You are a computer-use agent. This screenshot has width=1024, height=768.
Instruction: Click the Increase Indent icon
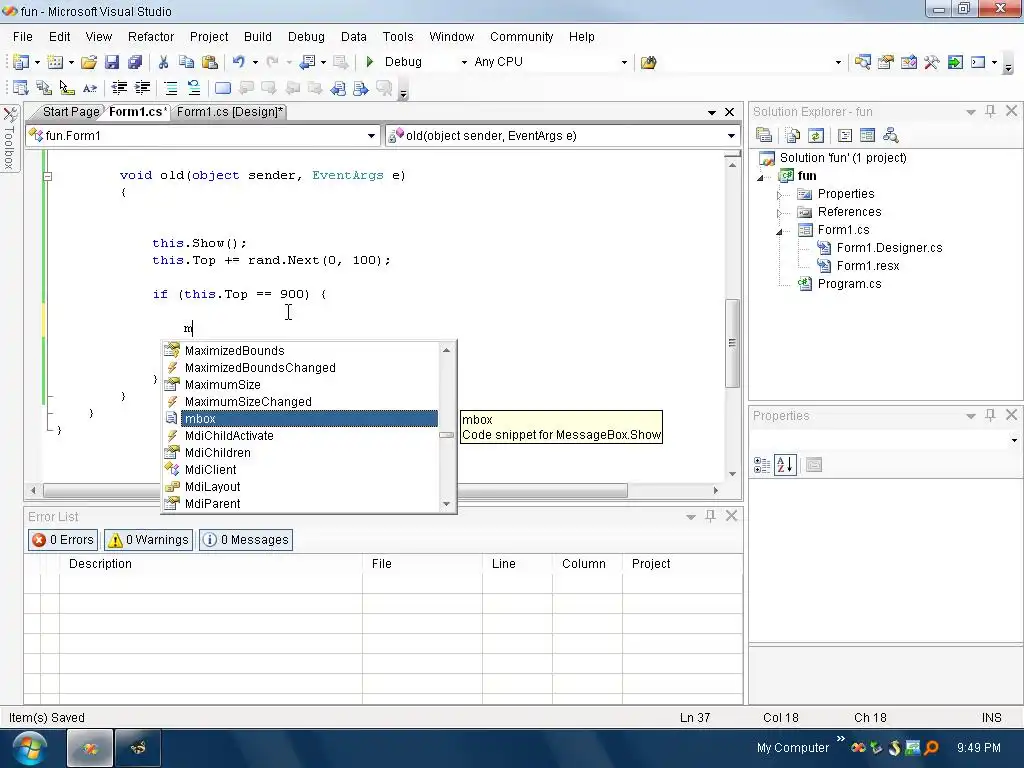142,88
